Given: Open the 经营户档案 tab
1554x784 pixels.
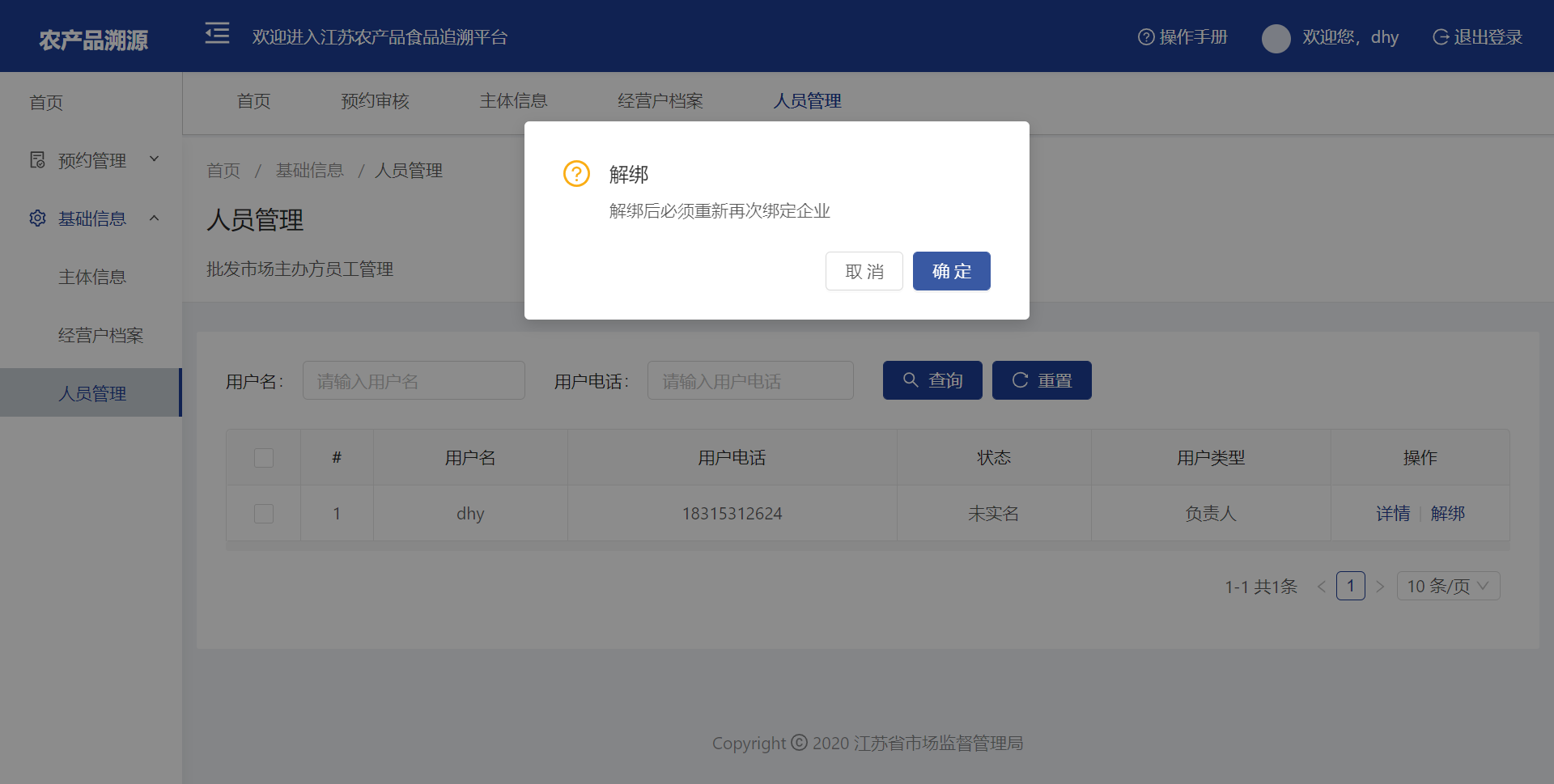Looking at the screenshot, I should tap(660, 101).
